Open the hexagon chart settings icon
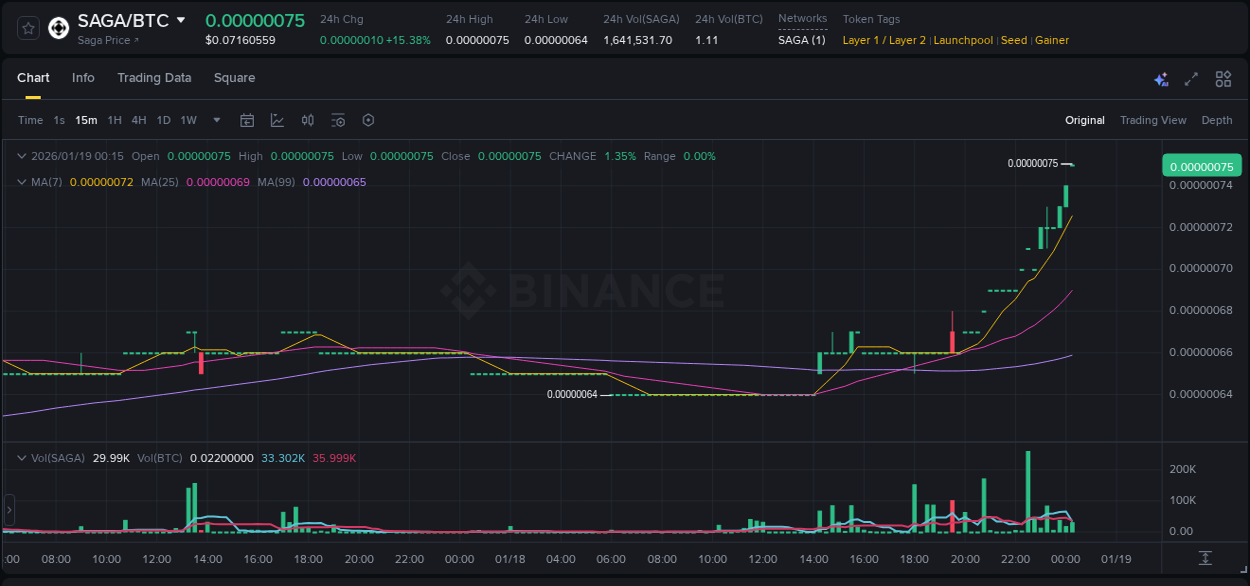 368,120
